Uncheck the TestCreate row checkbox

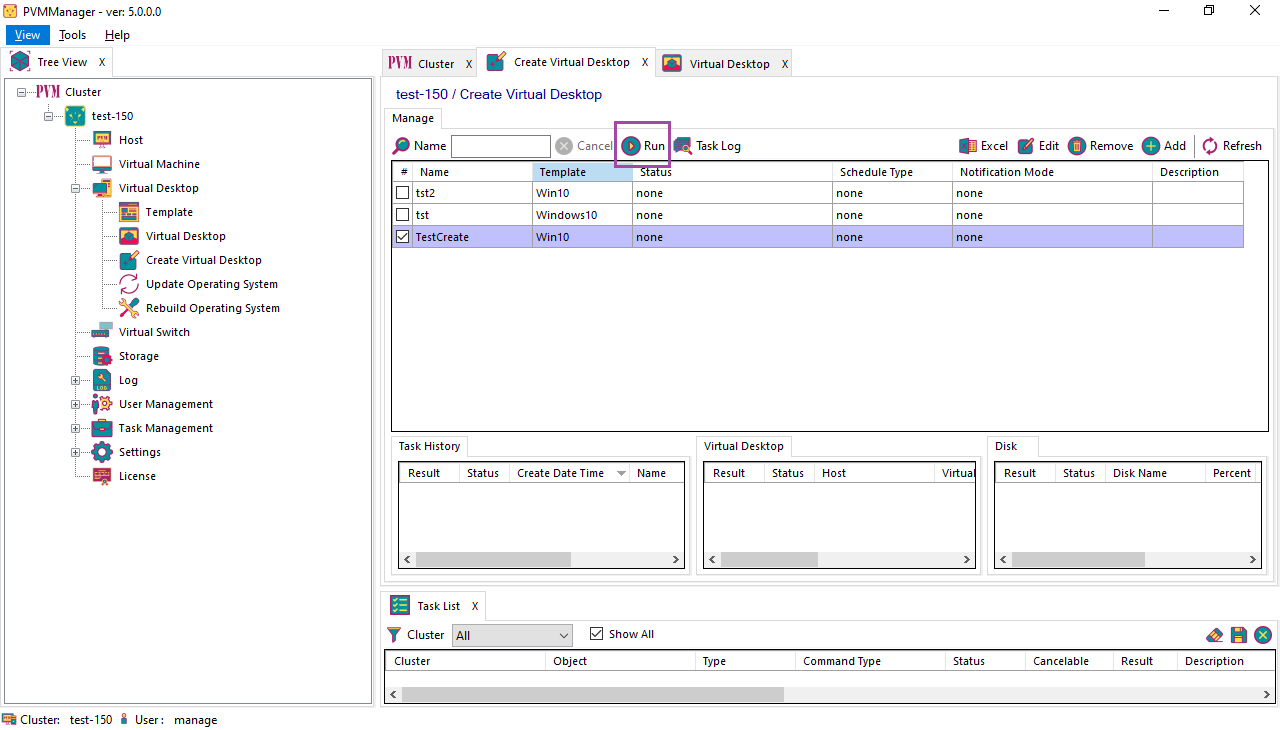click(x=402, y=237)
